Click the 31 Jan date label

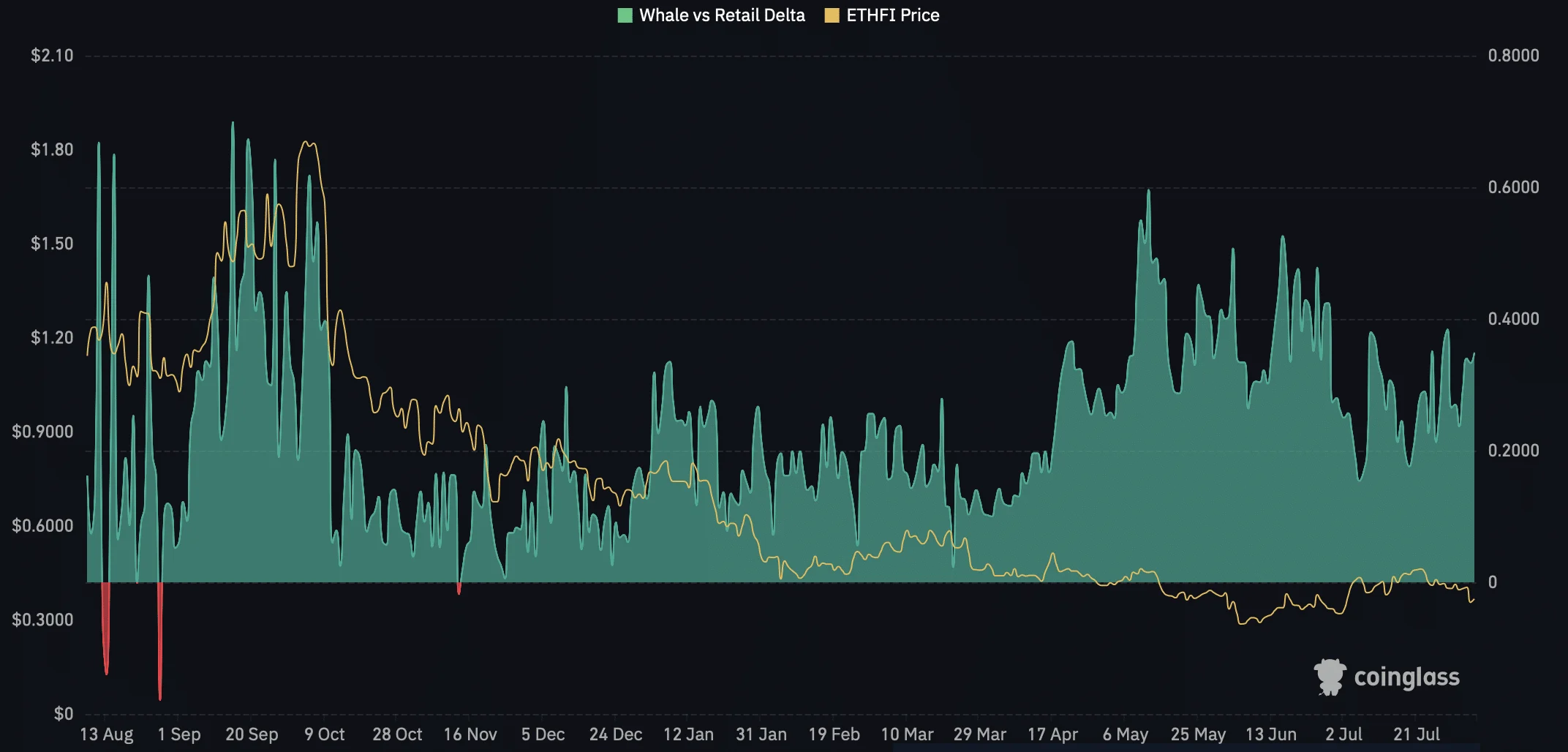coord(761,734)
